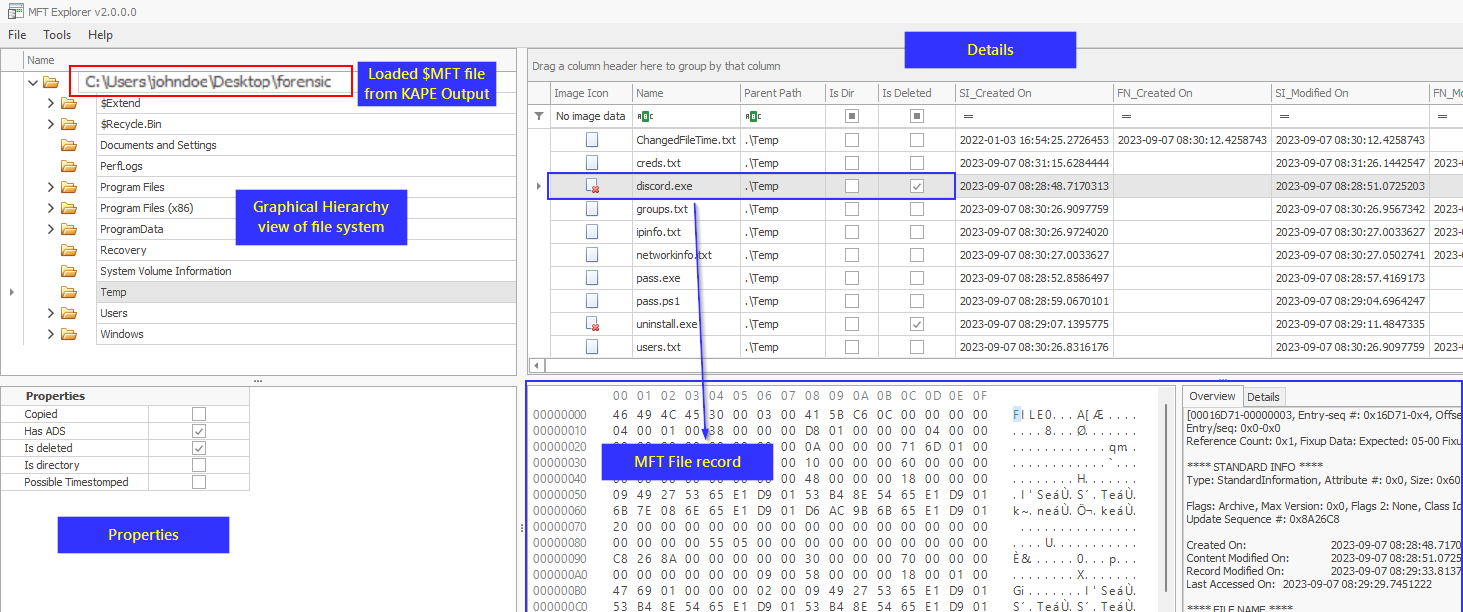The image size is (1463, 612).
Task: Click the file icon for users.txt
Action: pos(592,347)
